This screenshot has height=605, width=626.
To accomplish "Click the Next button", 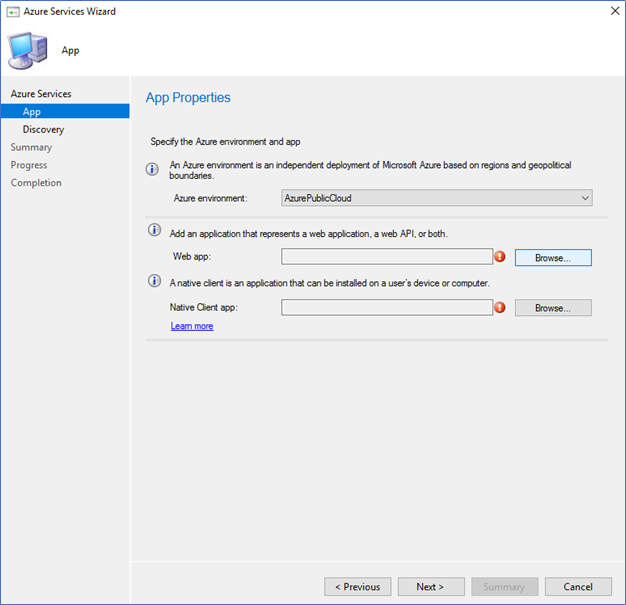I will 431,587.
